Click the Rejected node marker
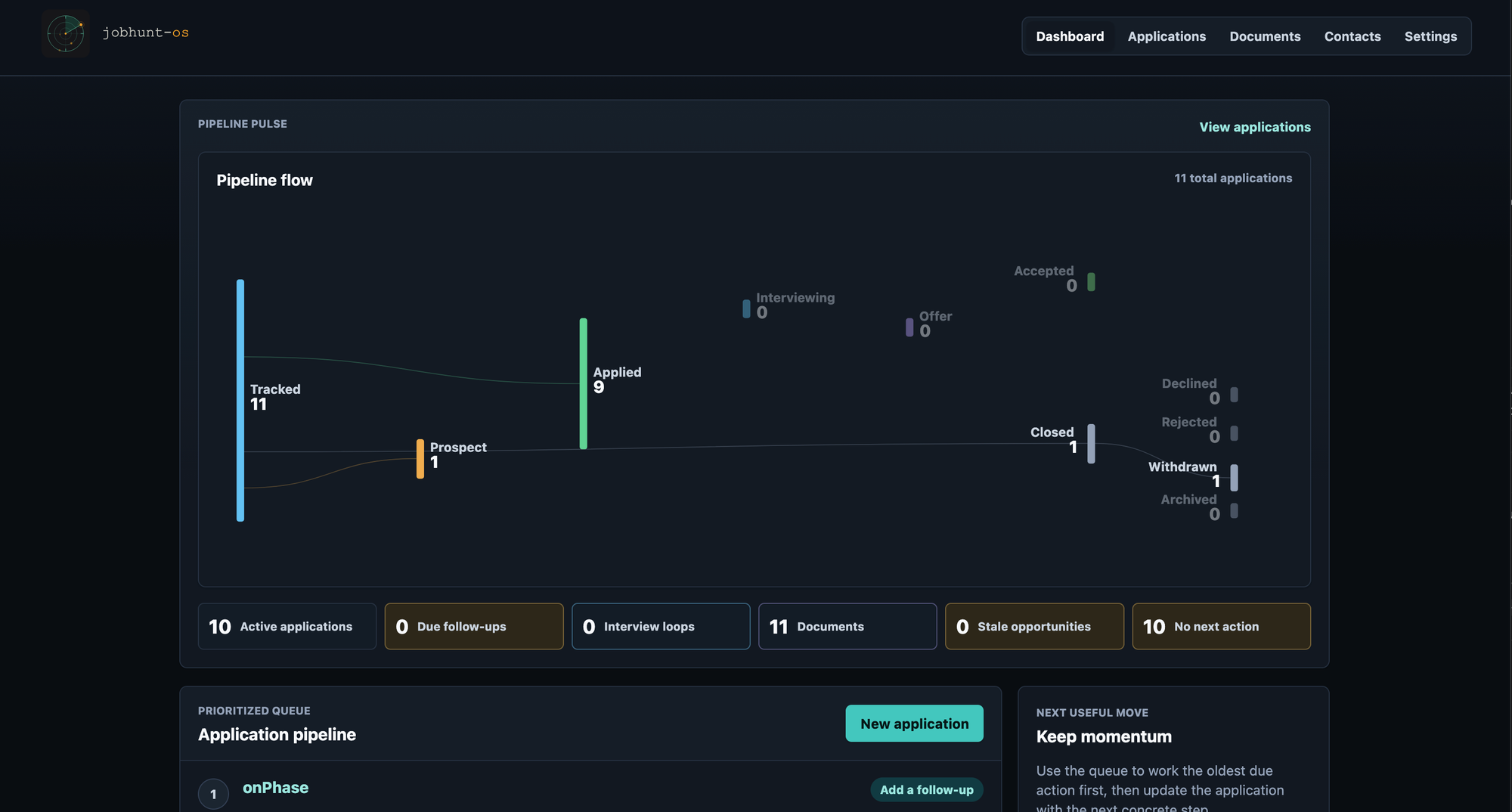1512x812 pixels. 1234,433
